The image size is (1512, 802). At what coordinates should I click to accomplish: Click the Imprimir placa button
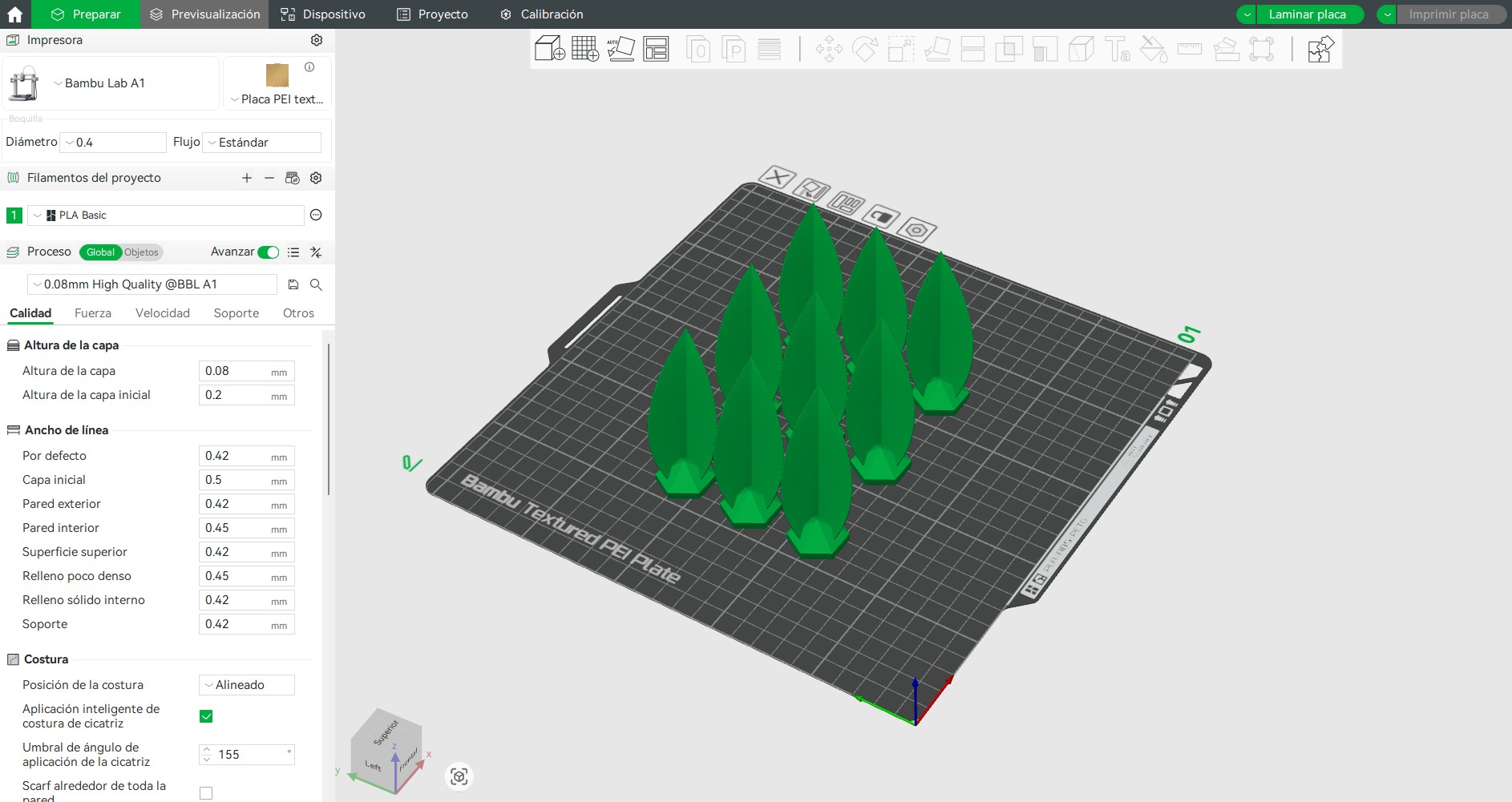click(x=1450, y=14)
